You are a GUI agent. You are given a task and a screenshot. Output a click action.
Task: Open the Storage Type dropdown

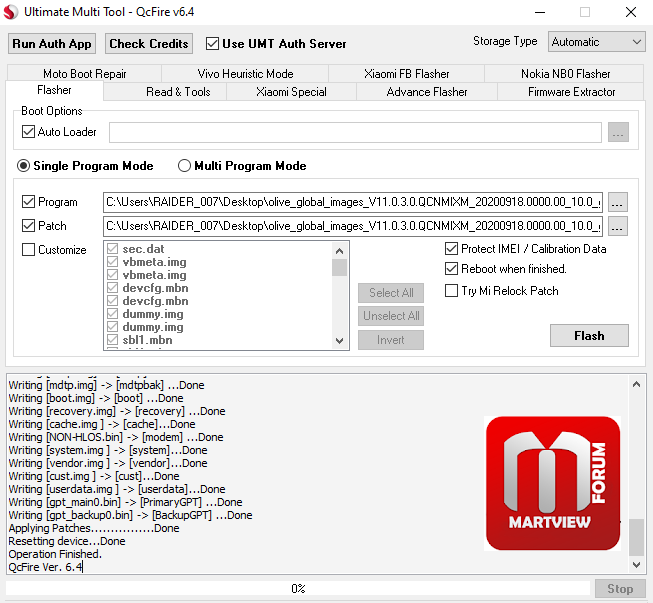tap(596, 42)
